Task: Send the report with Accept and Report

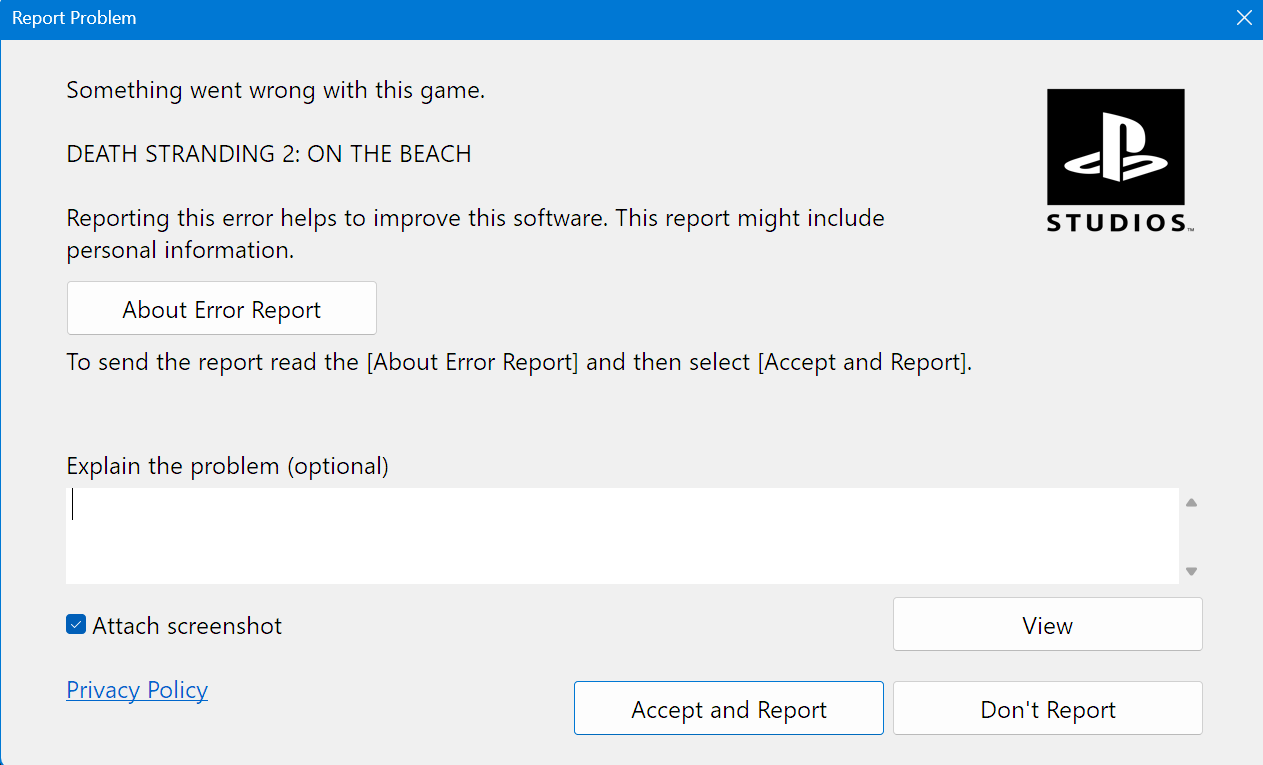Action: (x=728, y=709)
